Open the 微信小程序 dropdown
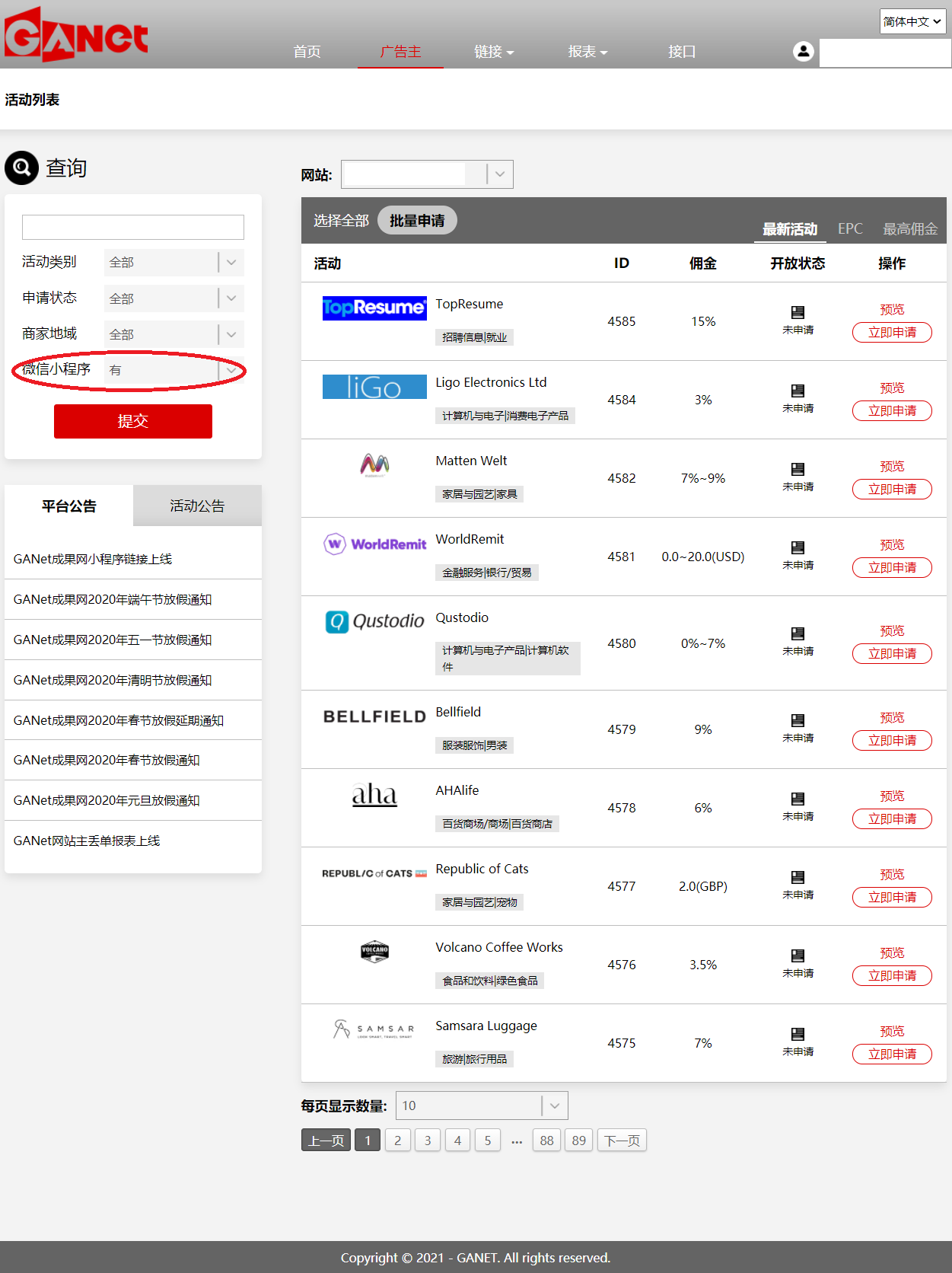Screen dimensions: 952x1273 pos(174,370)
